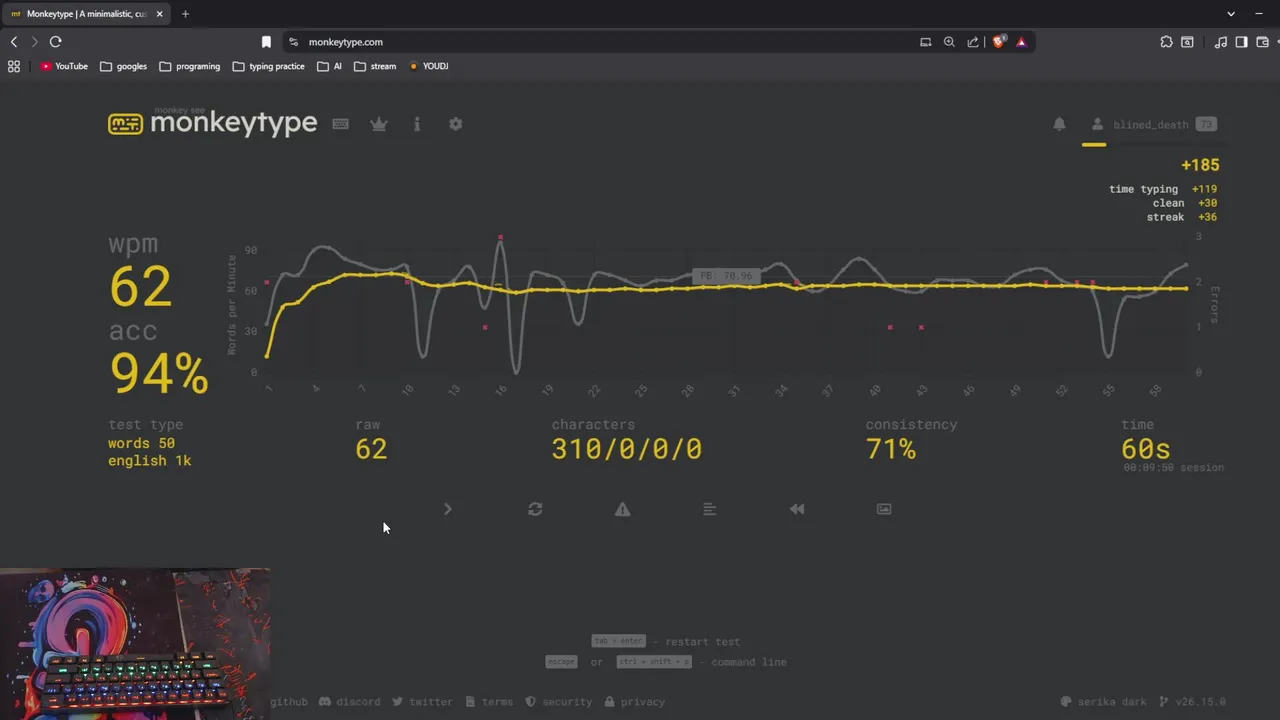
Task: Expand the typing practice bookmark folder
Action: [268, 66]
